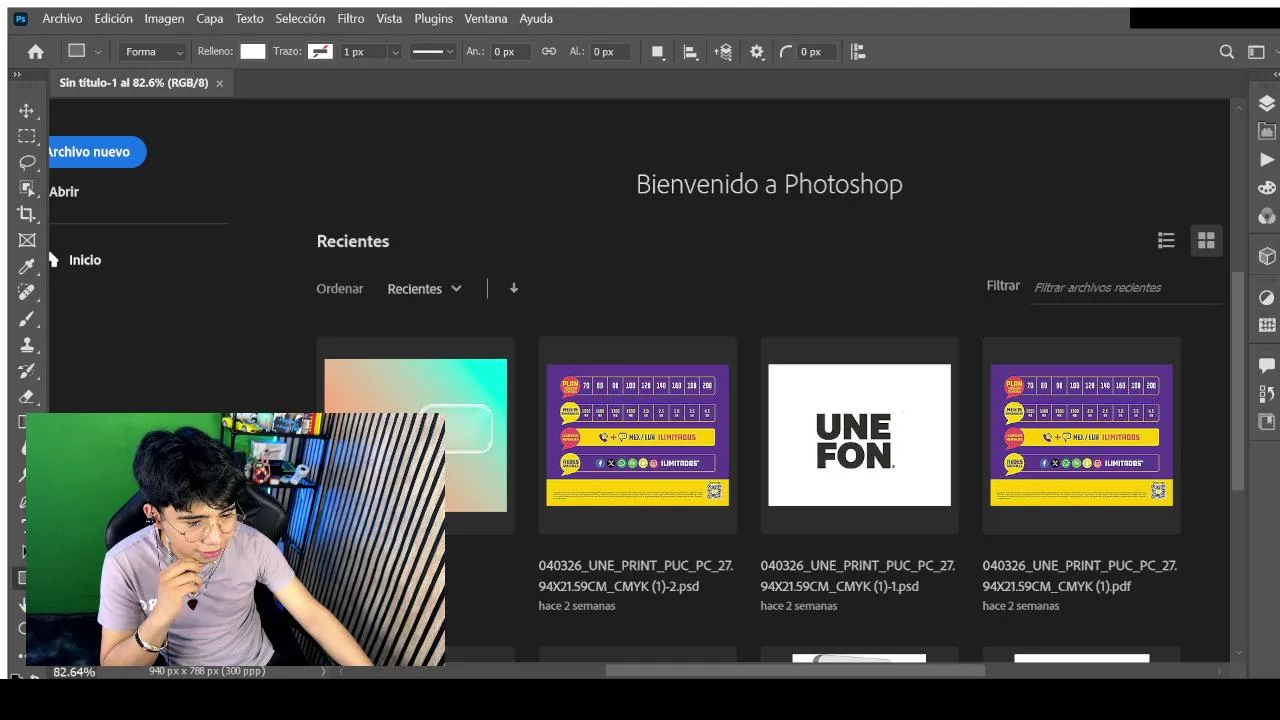The image size is (1280, 720).
Task: Switch recents to list view
Action: [1166, 240]
